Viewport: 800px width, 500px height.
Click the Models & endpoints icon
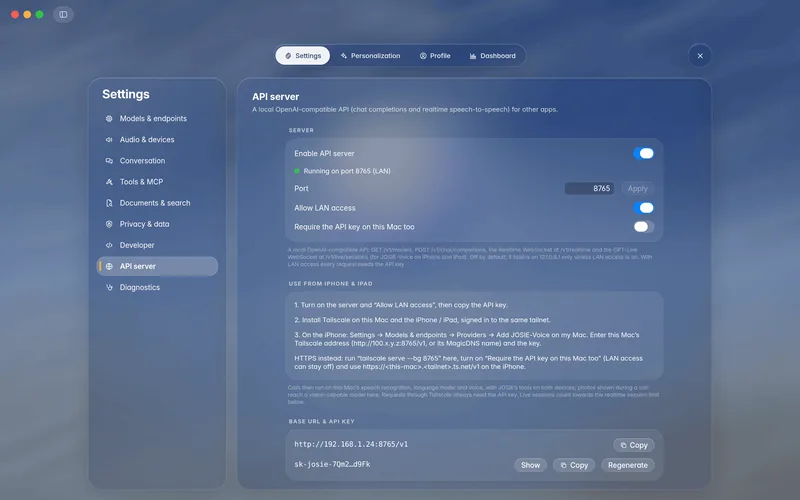109,118
